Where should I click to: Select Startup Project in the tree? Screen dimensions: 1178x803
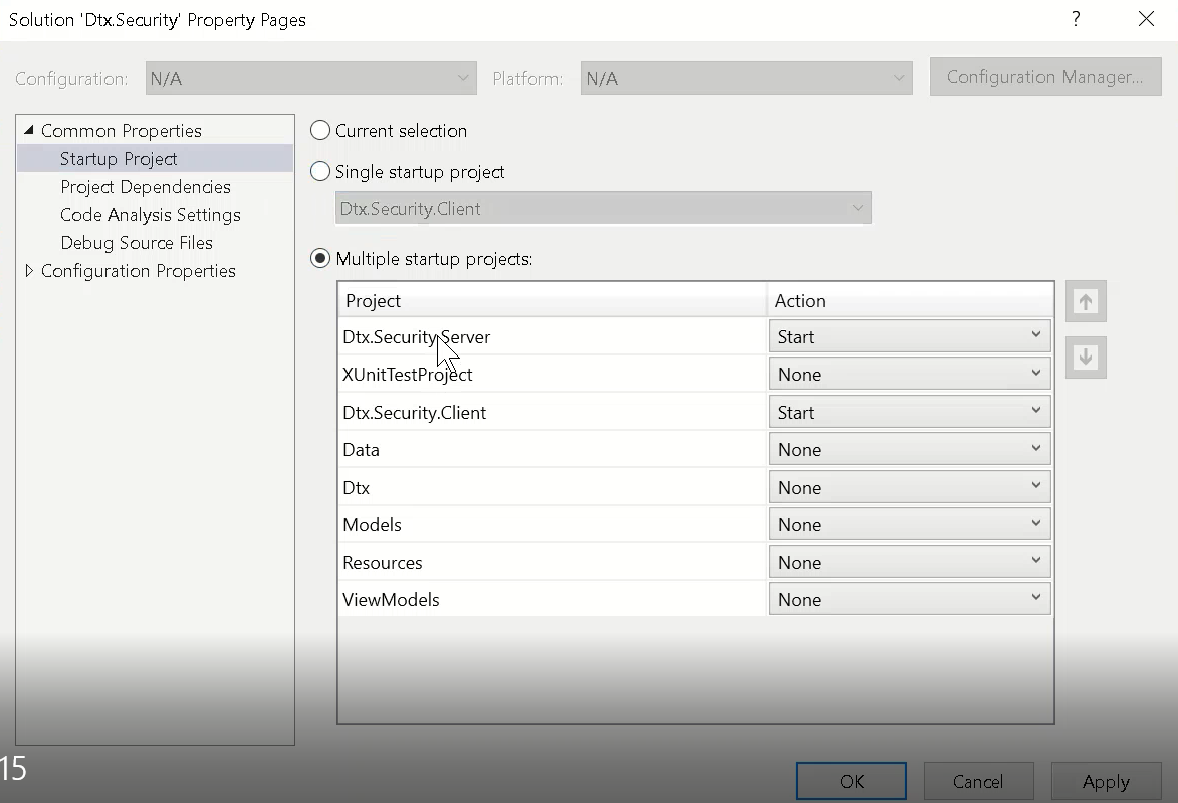(x=119, y=158)
